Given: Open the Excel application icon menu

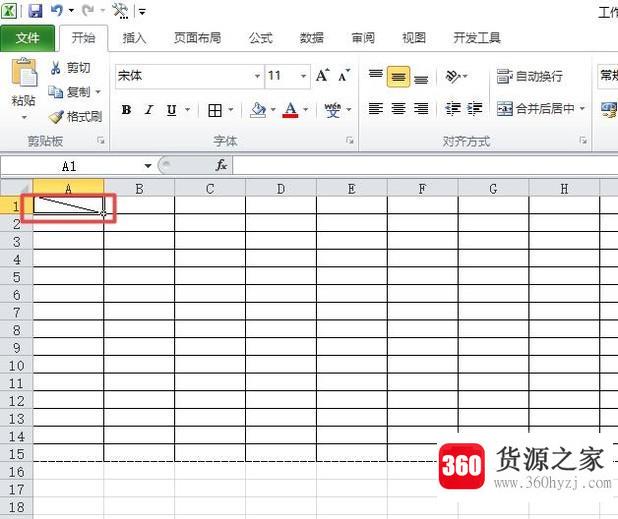Looking at the screenshot, I should pyautogui.click(x=9, y=10).
